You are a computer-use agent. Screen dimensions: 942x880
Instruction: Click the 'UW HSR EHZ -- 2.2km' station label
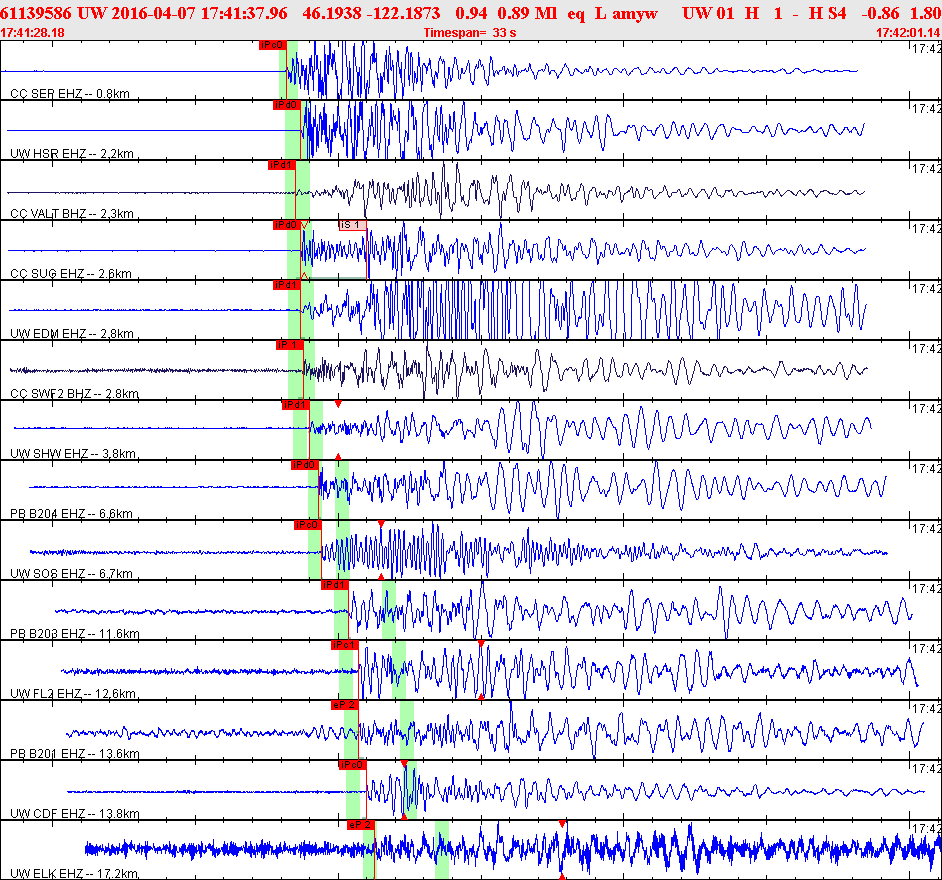72,154
